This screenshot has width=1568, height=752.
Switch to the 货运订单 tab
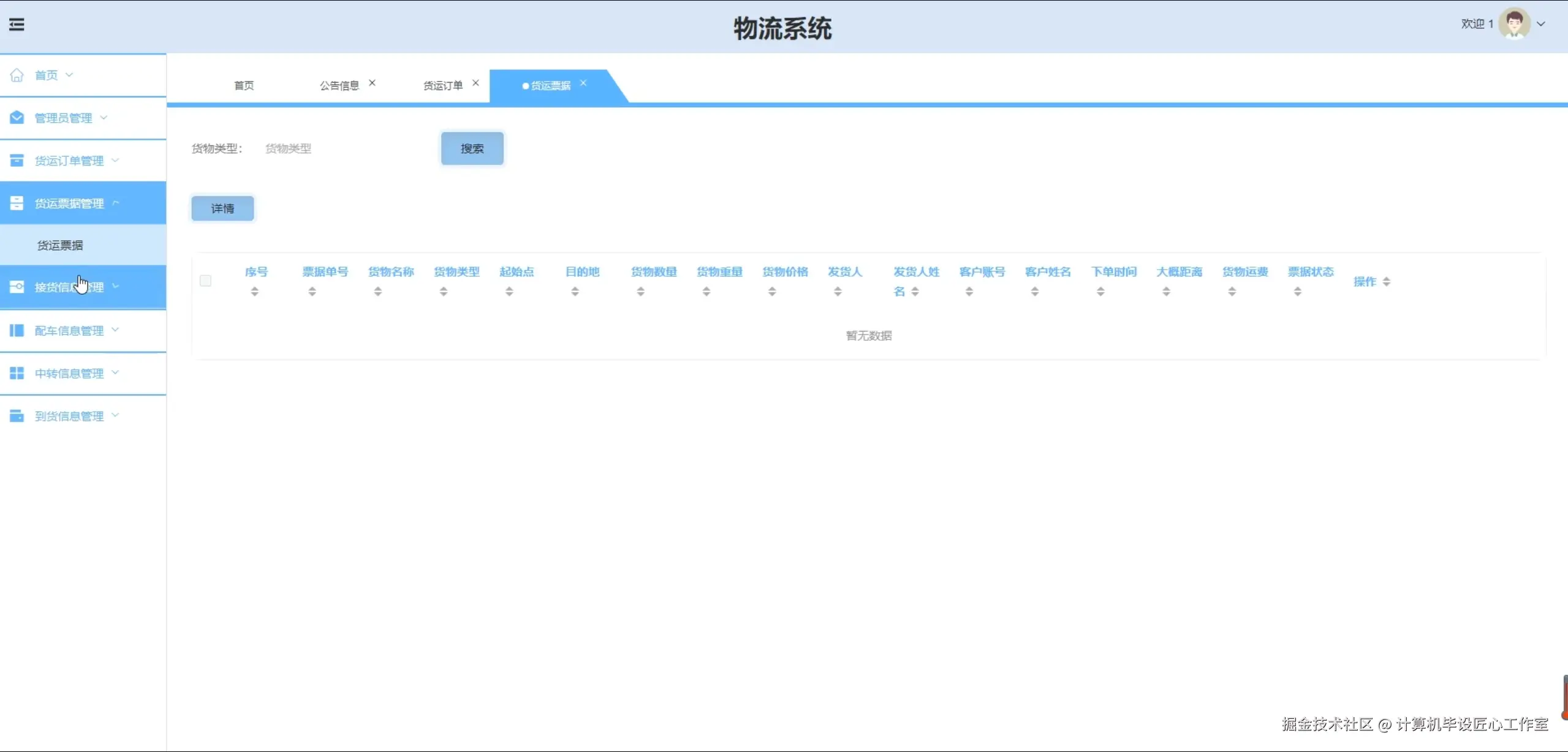[442, 85]
